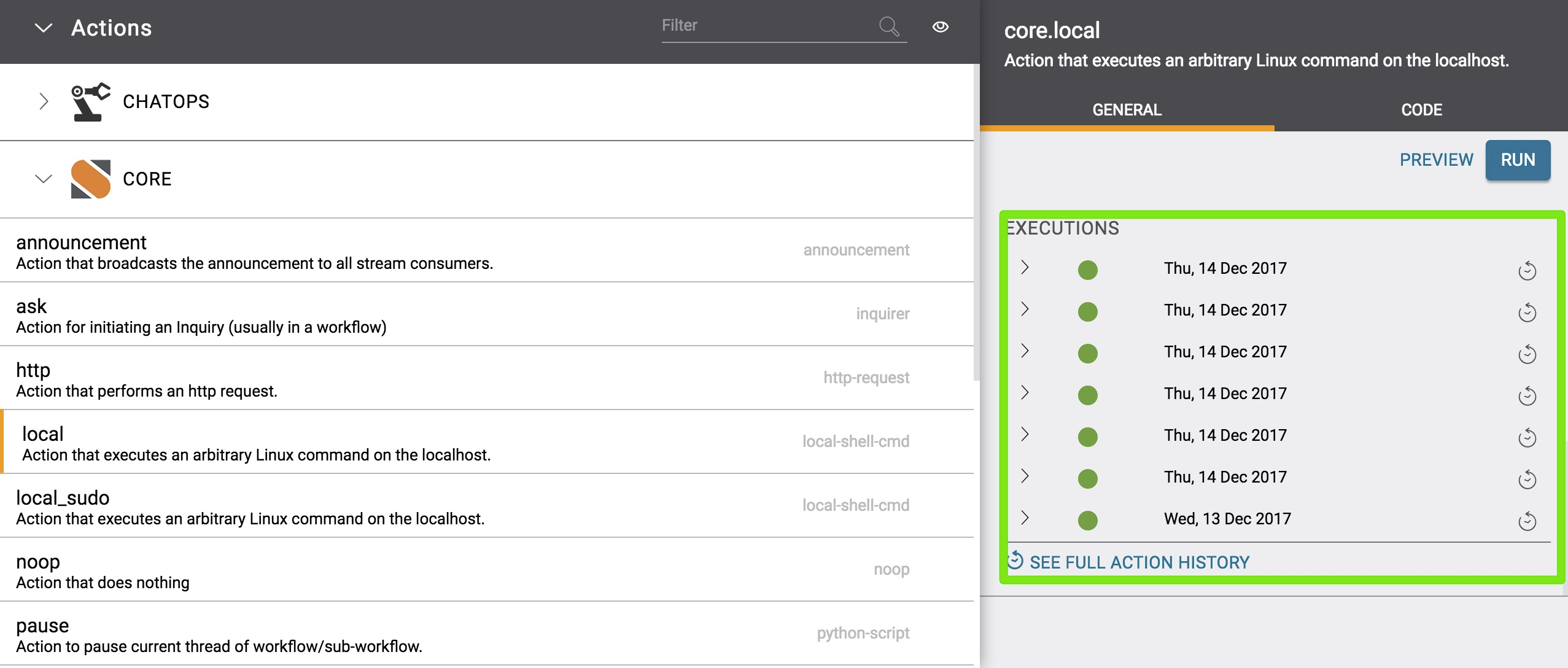The image size is (1568, 668).
Task: Click the RUN button for core.local
Action: [1516, 160]
